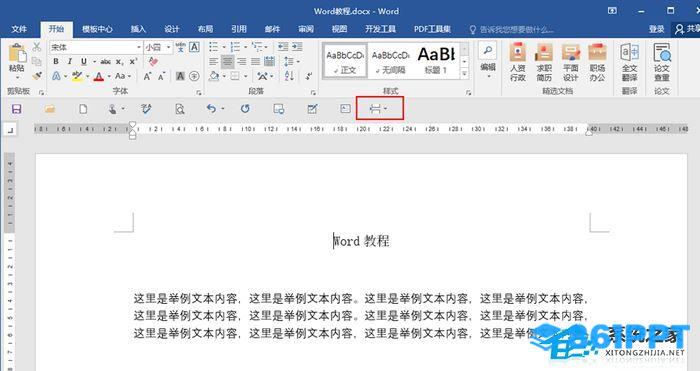Sort text with the A-Z sort icon
Screen dimensions: 700x371
point(289,76)
